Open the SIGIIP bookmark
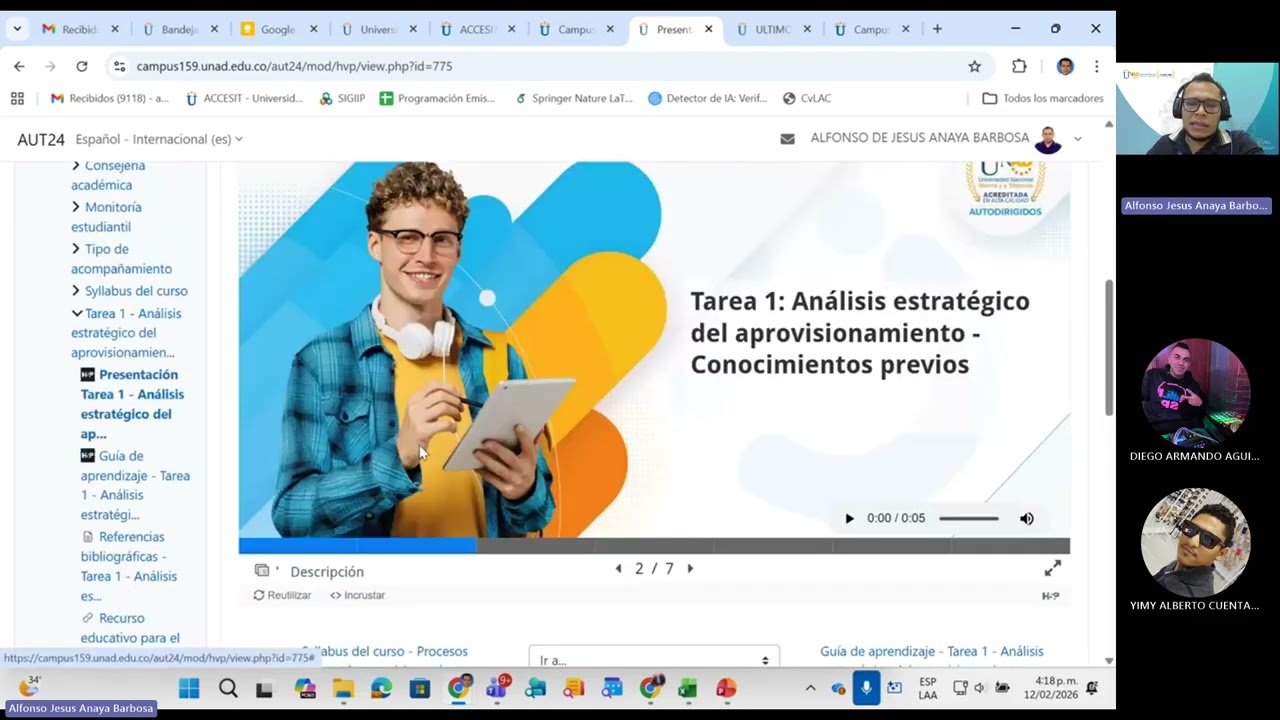 click(342, 98)
